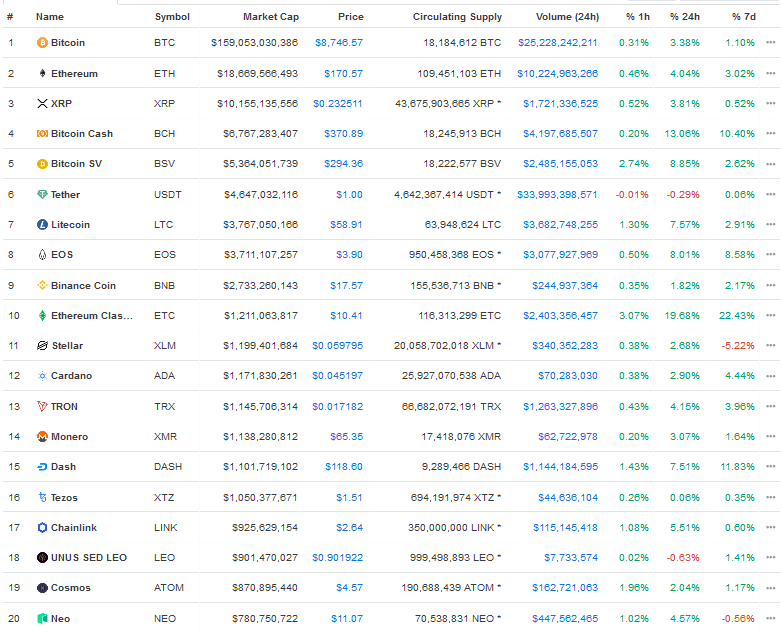This screenshot has width=781, height=632.
Task: Select Bitcoin market cap value $159,053,030,386
Action: click(254, 43)
